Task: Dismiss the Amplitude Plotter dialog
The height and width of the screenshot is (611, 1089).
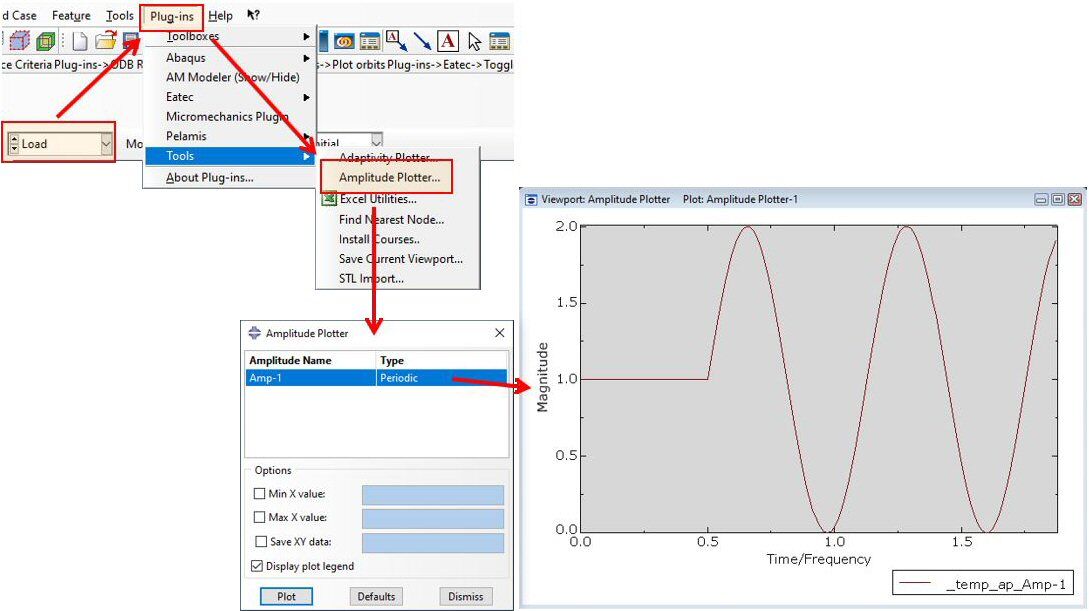Action: pos(465,596)
